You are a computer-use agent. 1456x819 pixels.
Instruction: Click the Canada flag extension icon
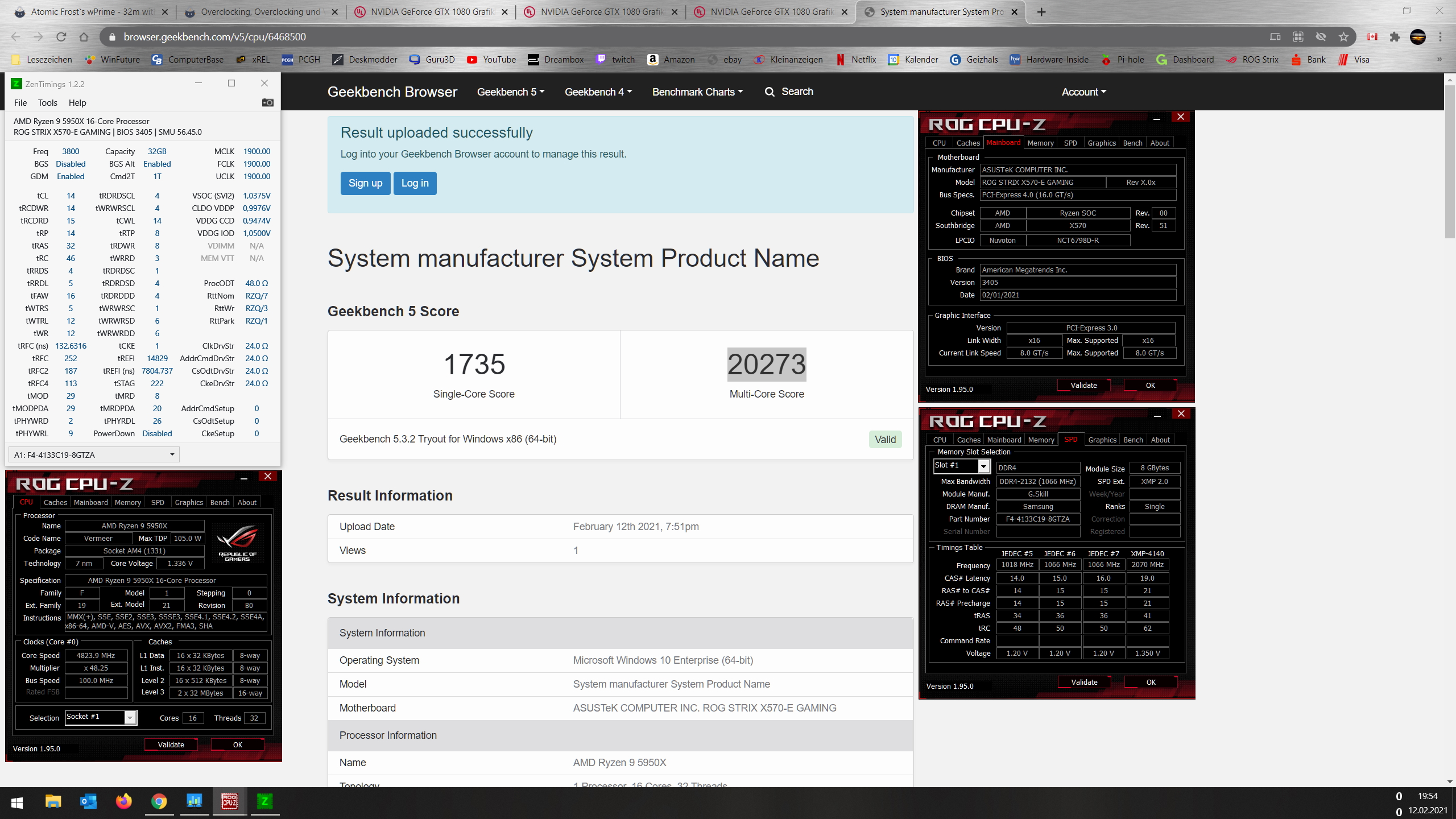coord(1372,37)
